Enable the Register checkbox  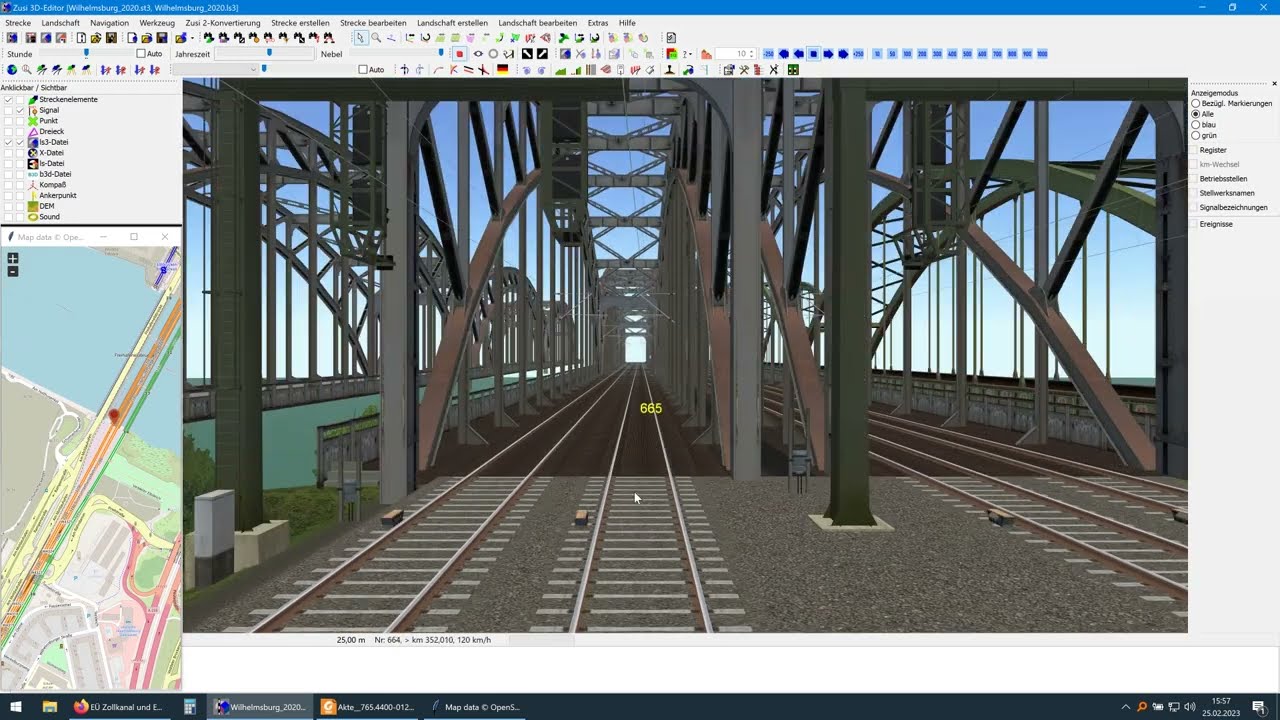pos(1193,150)
